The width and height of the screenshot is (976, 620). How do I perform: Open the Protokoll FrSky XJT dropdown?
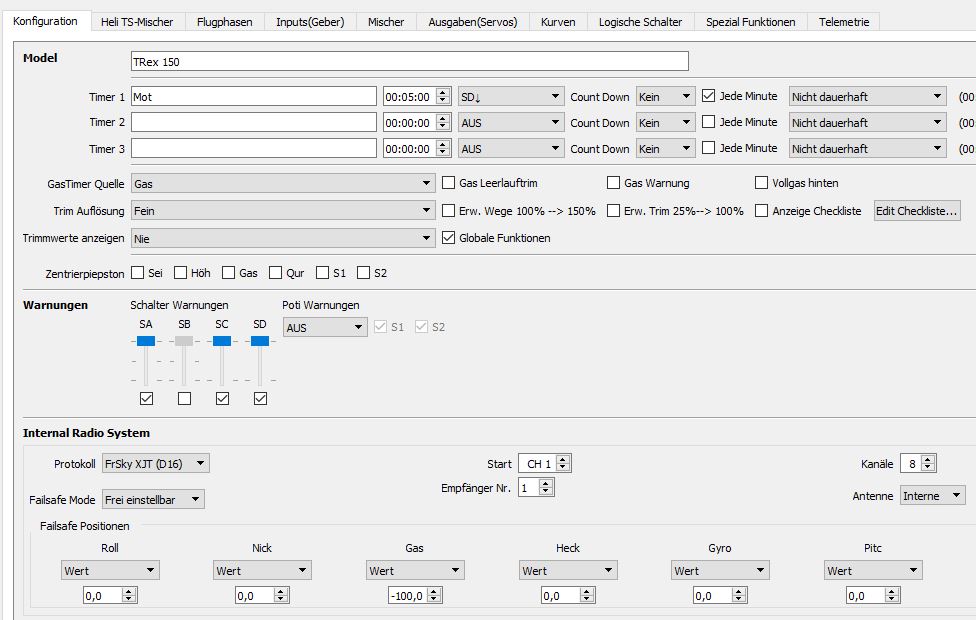click(x=156, y=464)
